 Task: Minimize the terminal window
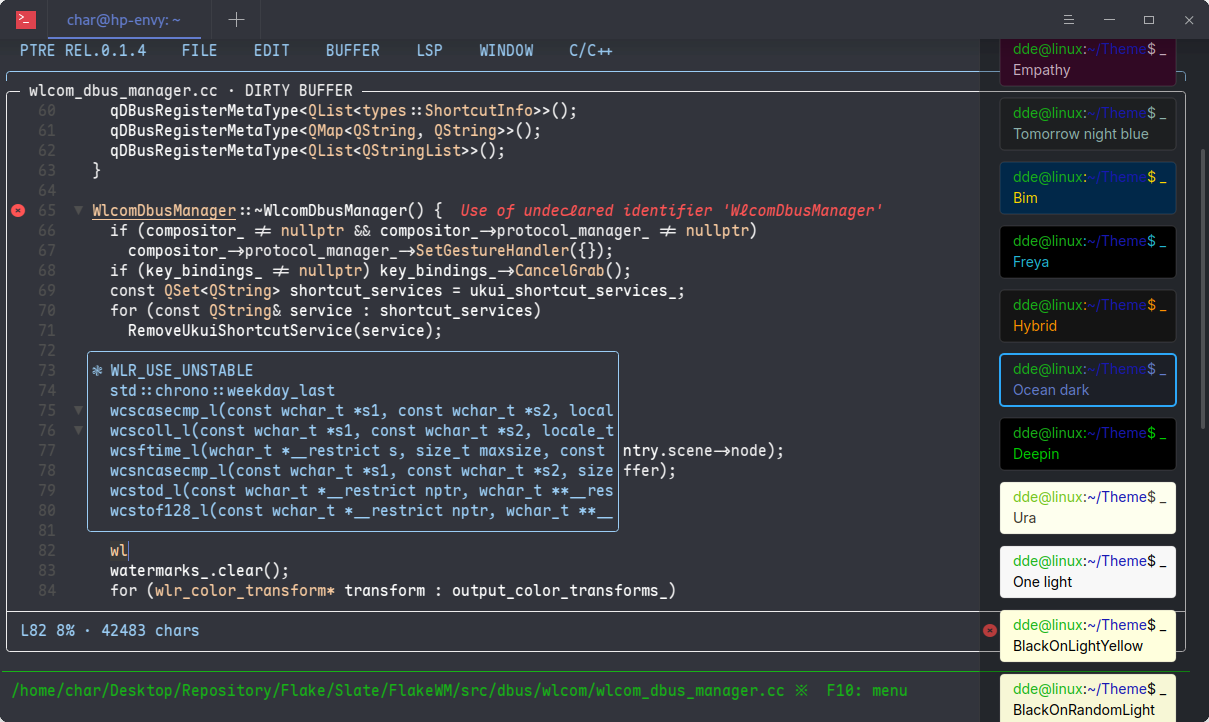(x=1109, y=20)
